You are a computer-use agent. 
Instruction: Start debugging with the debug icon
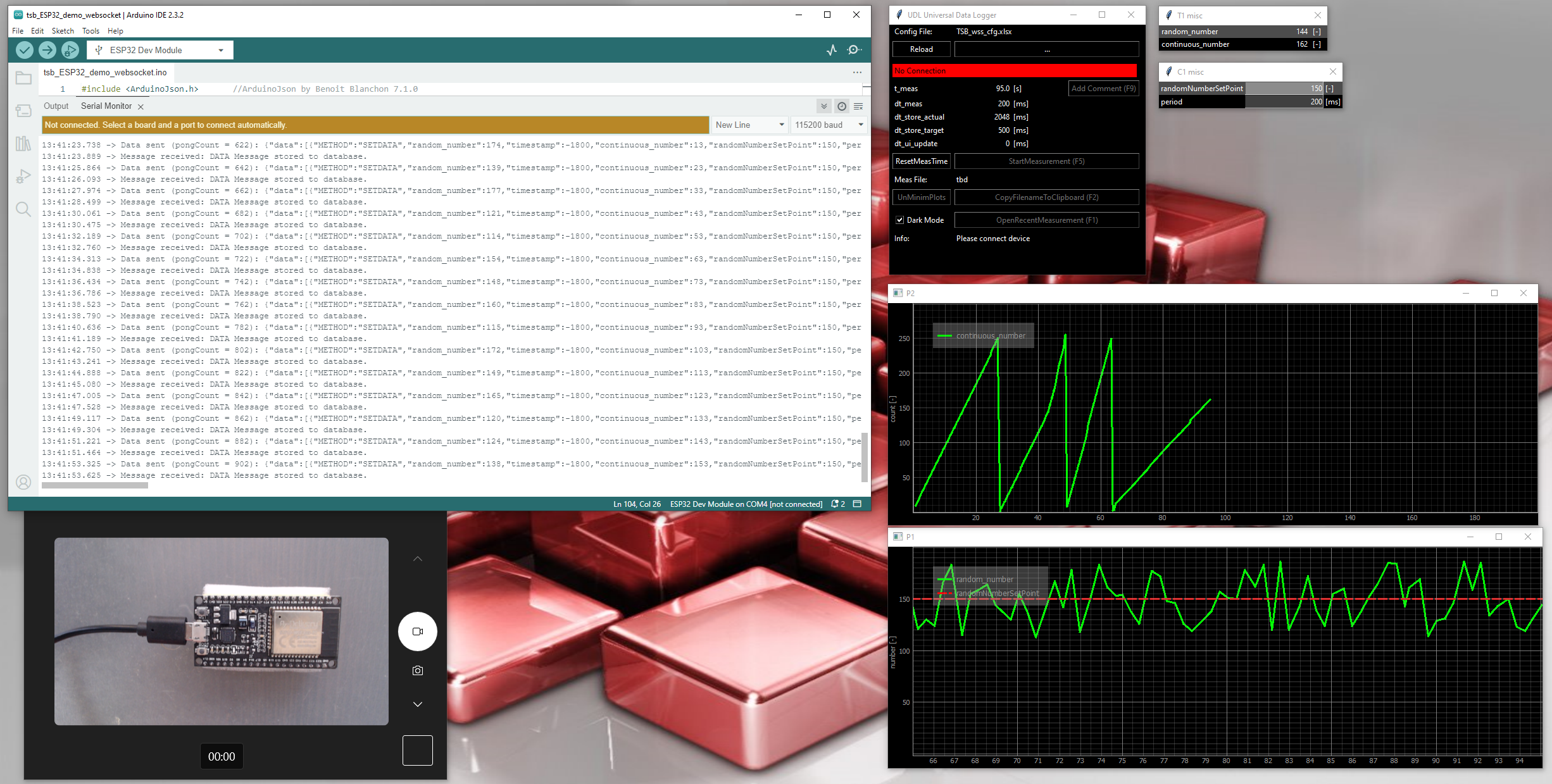tap(70, 50)
